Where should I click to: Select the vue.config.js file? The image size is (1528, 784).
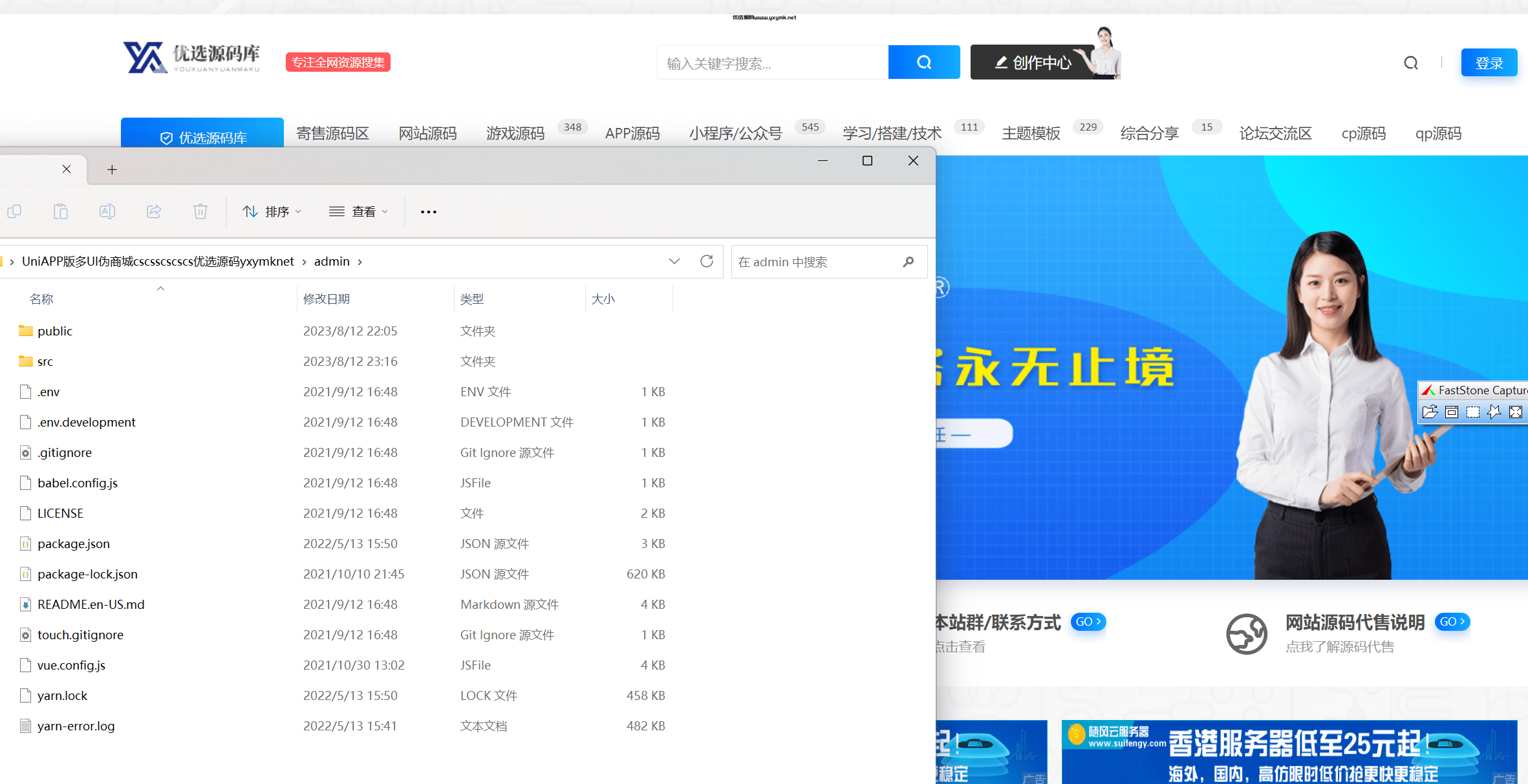(x=71, y=665)
